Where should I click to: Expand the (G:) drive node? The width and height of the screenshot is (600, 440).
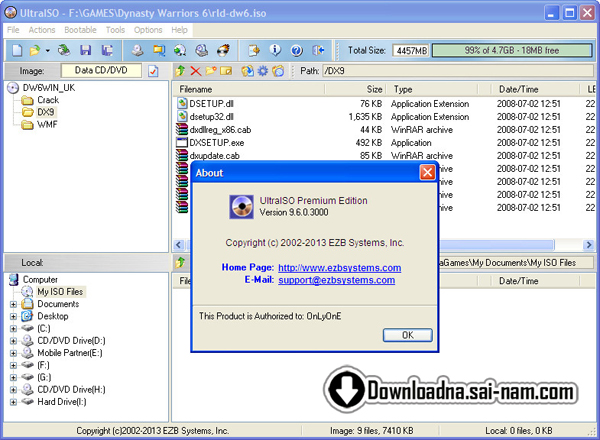coord(13,378)
